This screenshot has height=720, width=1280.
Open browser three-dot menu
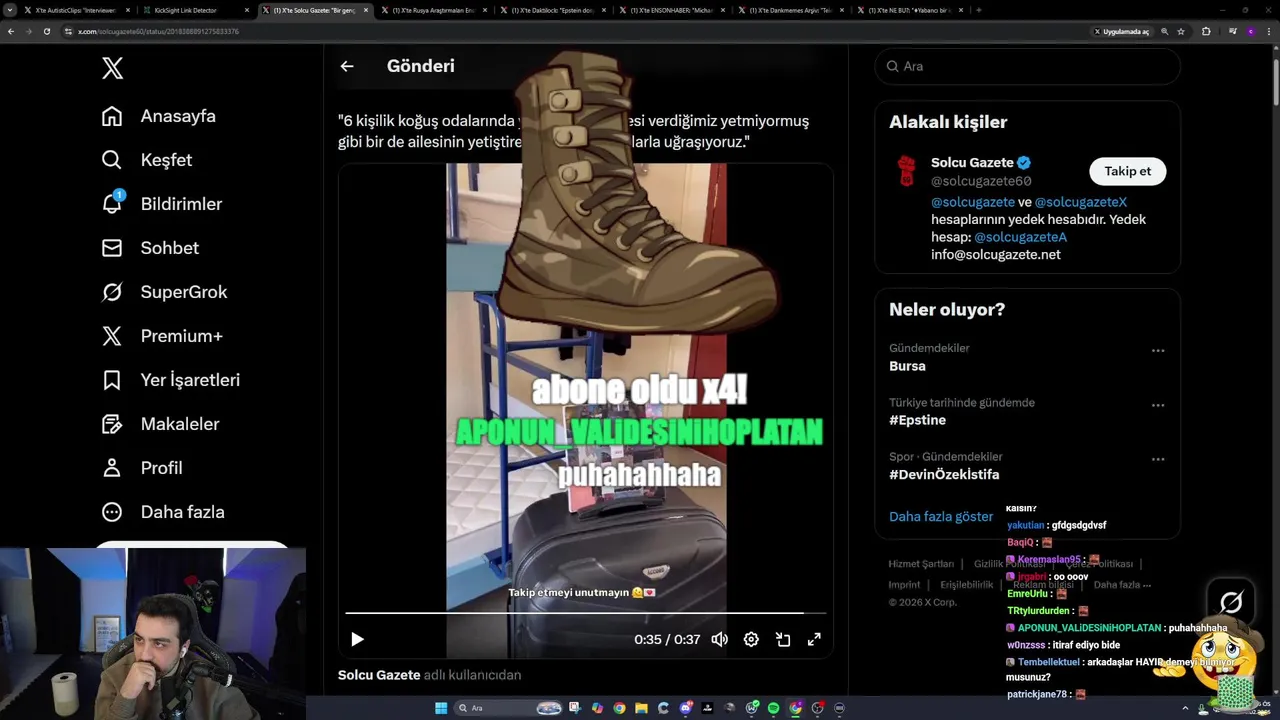point(1268,31)
